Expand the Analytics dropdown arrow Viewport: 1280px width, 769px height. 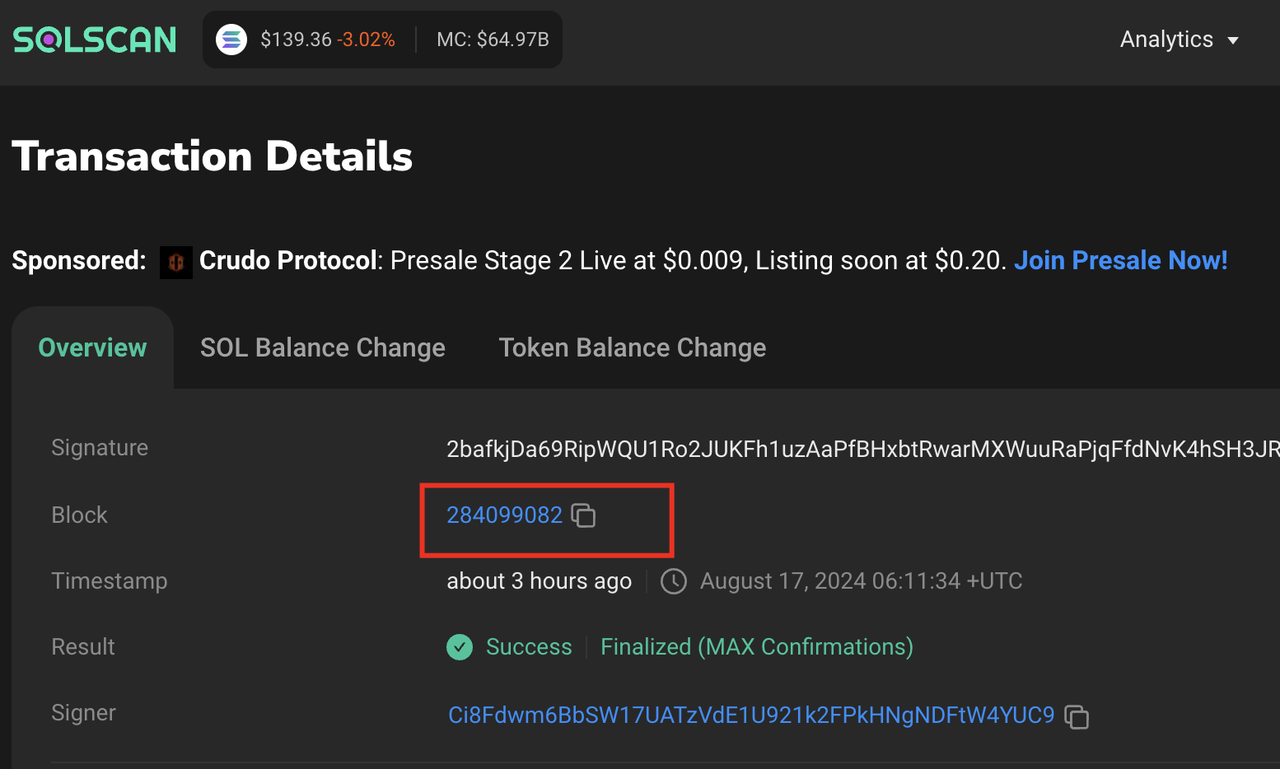(1233, 41)
